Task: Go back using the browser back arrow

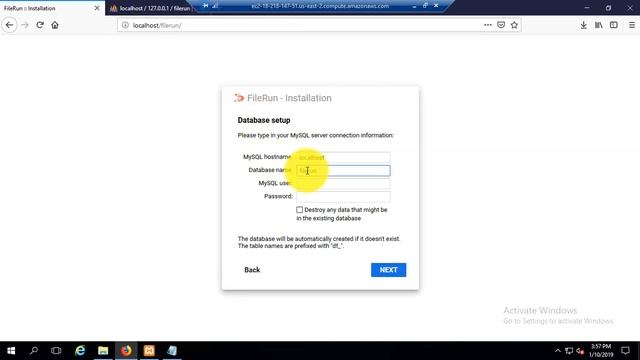Action: [9, 25]
